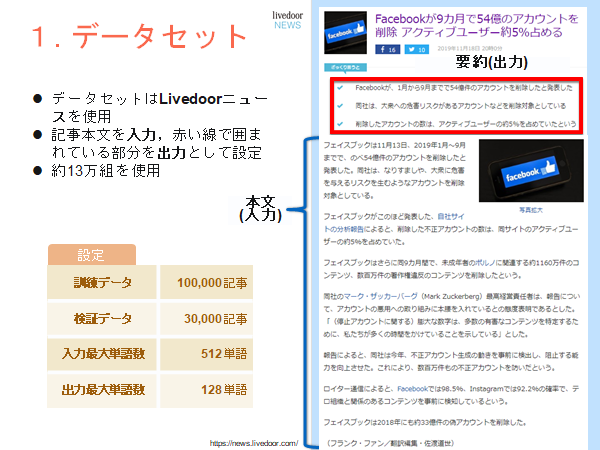Click the third summary checkmark about アクティブユーザー
Image resolution: width=600 pixels, height=450 pixels.
[340, 124]
